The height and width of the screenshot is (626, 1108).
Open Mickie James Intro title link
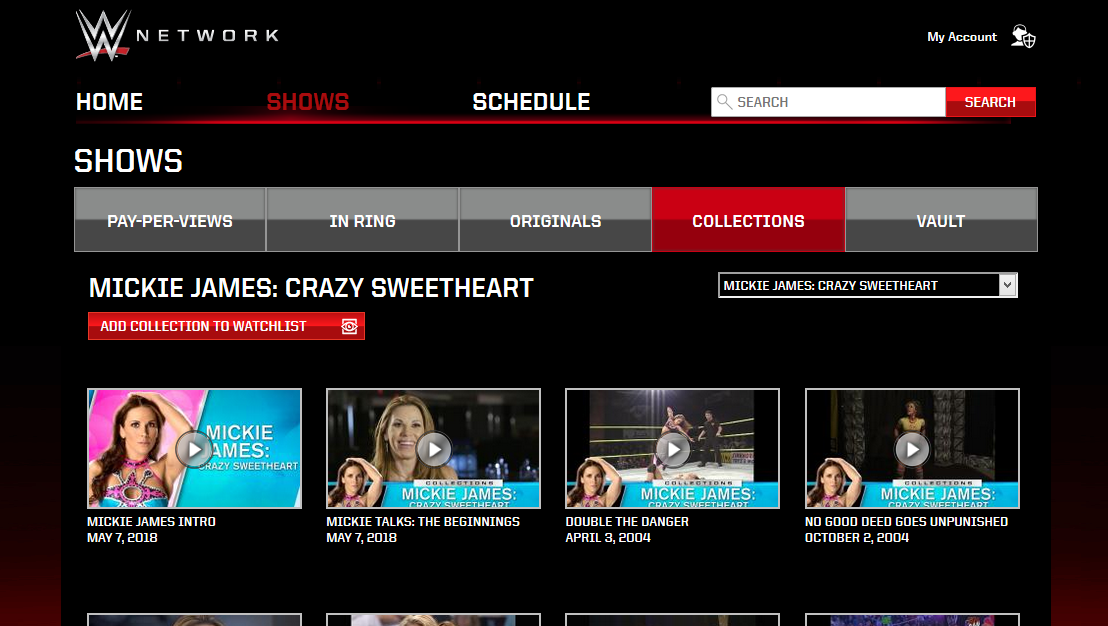(151, 521)
